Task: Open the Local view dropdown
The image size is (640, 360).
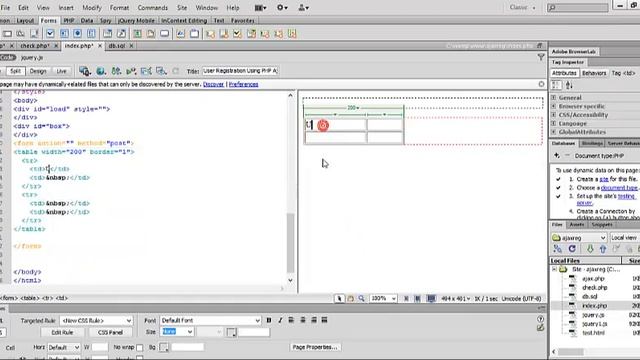Action: pos(624,238)
